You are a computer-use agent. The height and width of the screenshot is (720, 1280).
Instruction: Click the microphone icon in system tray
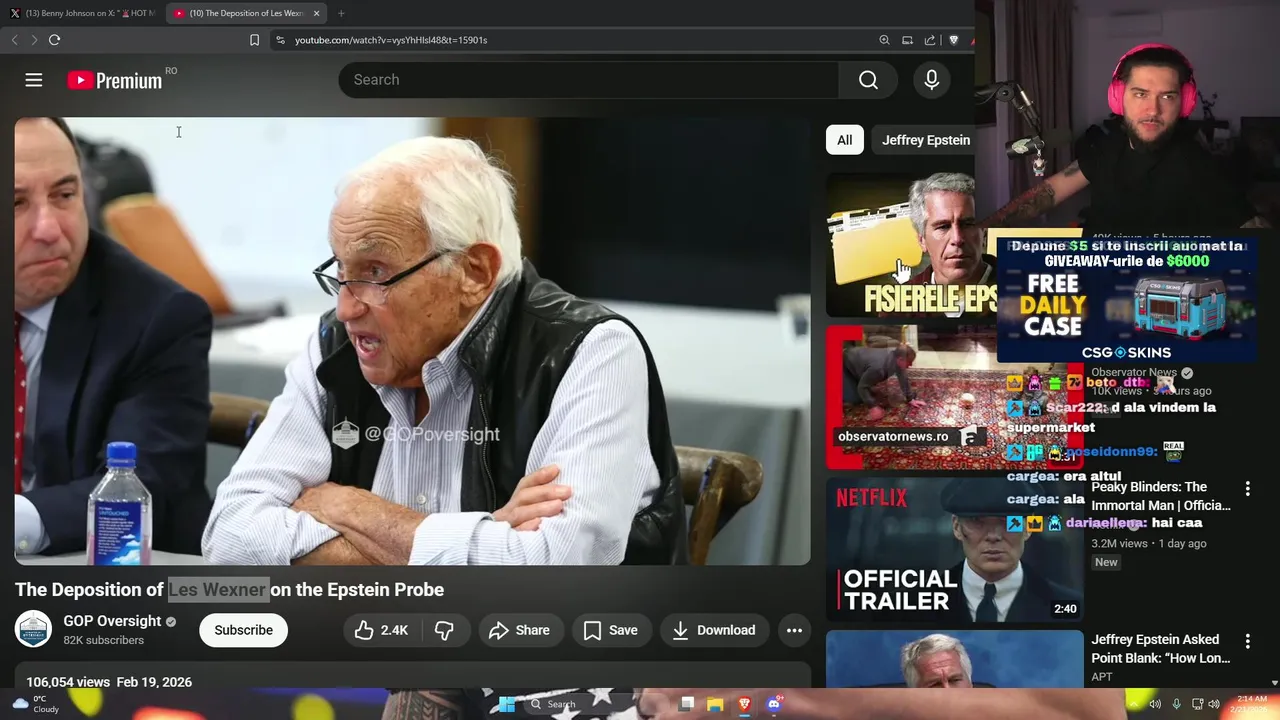[x=1176, y=704]
